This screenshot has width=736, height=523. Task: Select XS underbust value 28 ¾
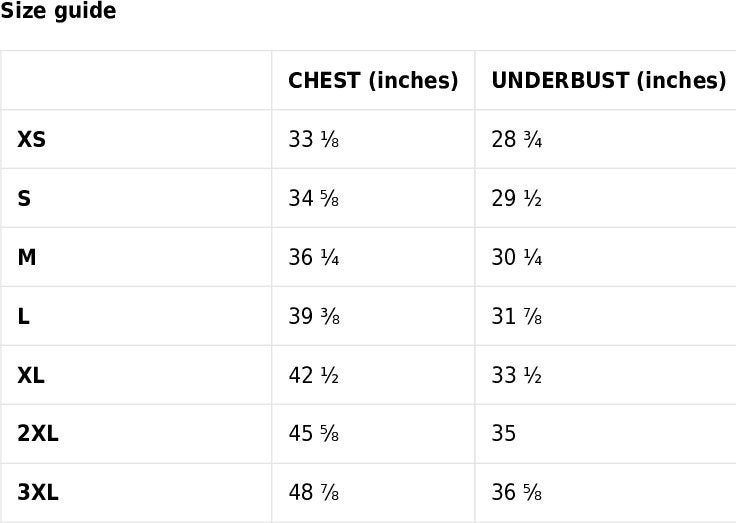(517, 139)
